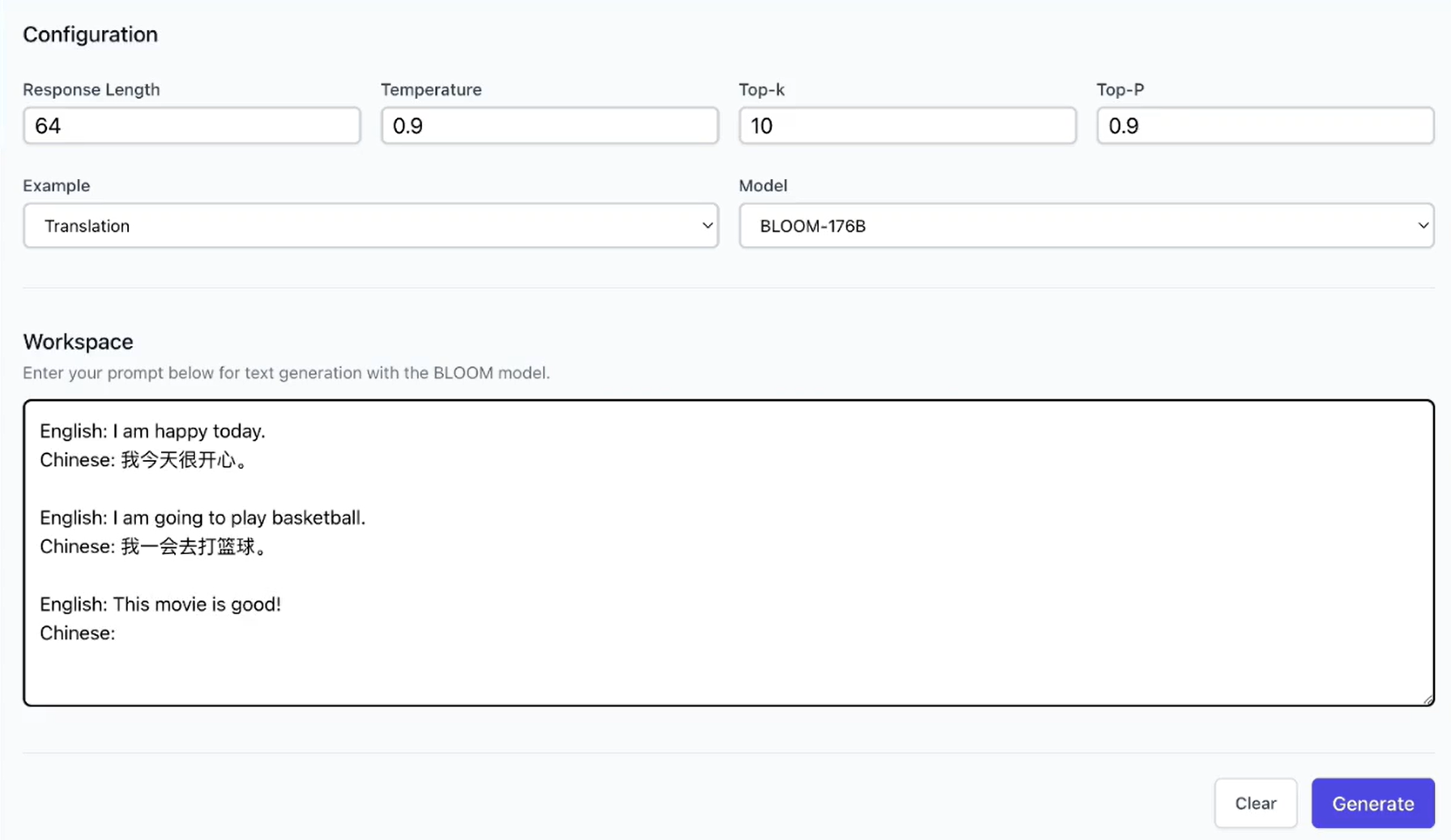Click the Workspace heading
Screen dimensions: 1451x840
coord(78,342)
